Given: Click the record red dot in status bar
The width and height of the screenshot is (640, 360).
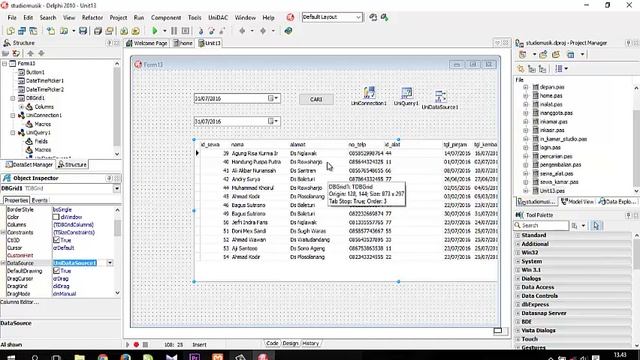Looking at the screenshot, I should click(136, 344).
